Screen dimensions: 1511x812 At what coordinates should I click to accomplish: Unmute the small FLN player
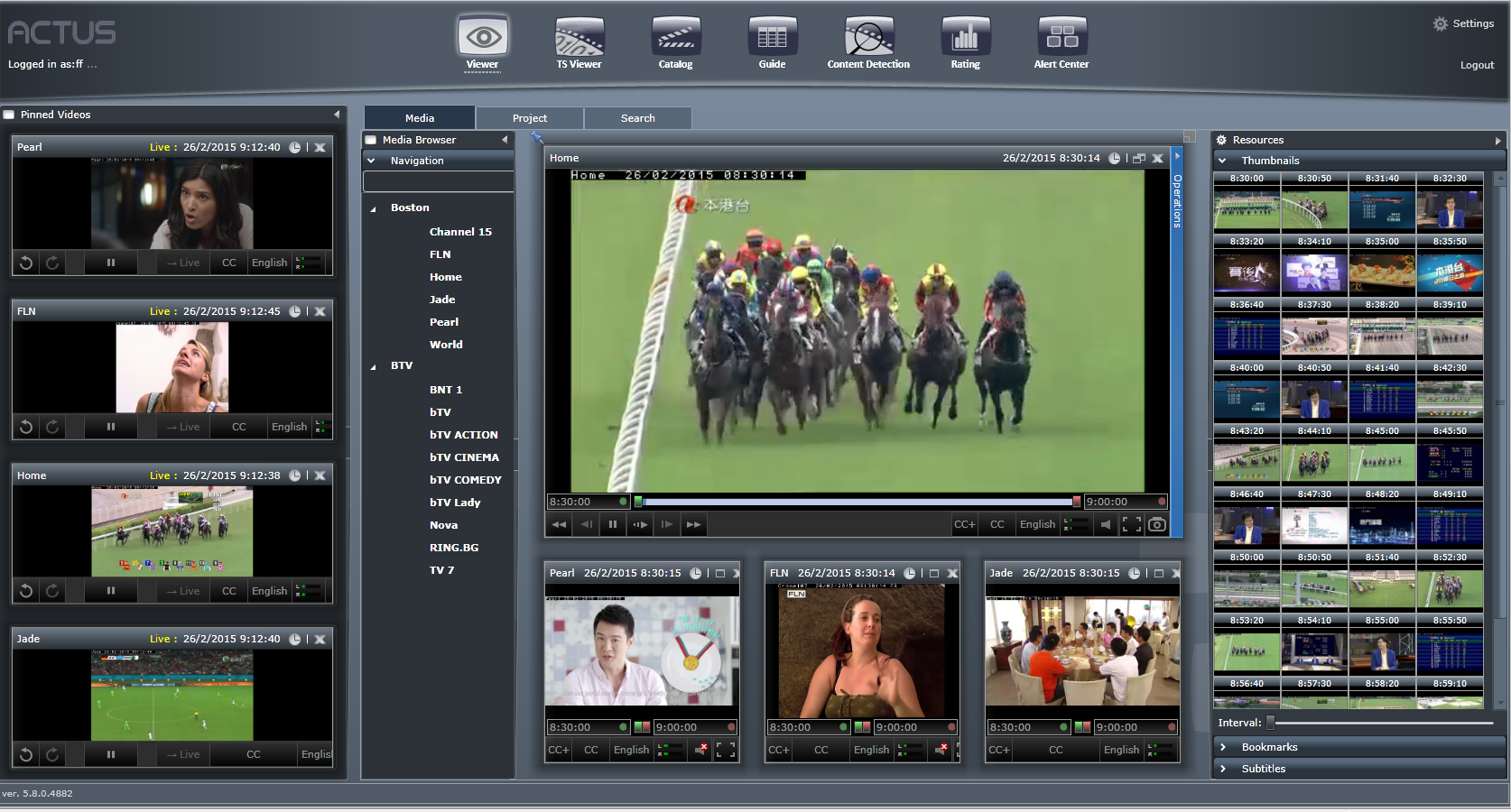pos(941,750)
